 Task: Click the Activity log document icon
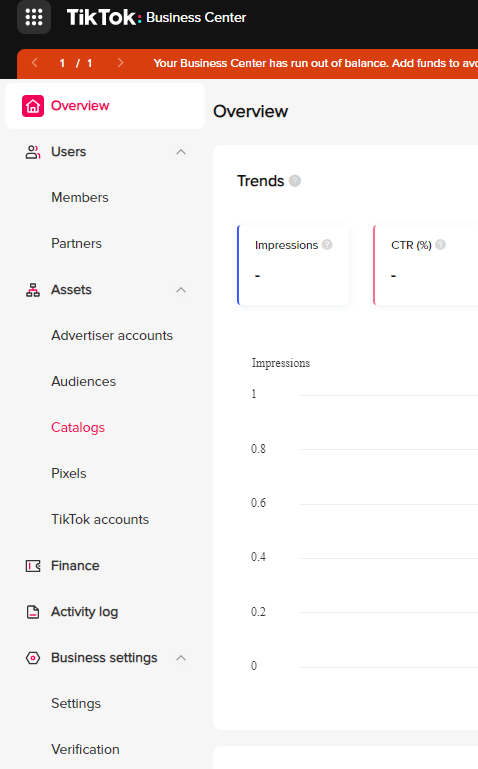click(x=33, y=612)
